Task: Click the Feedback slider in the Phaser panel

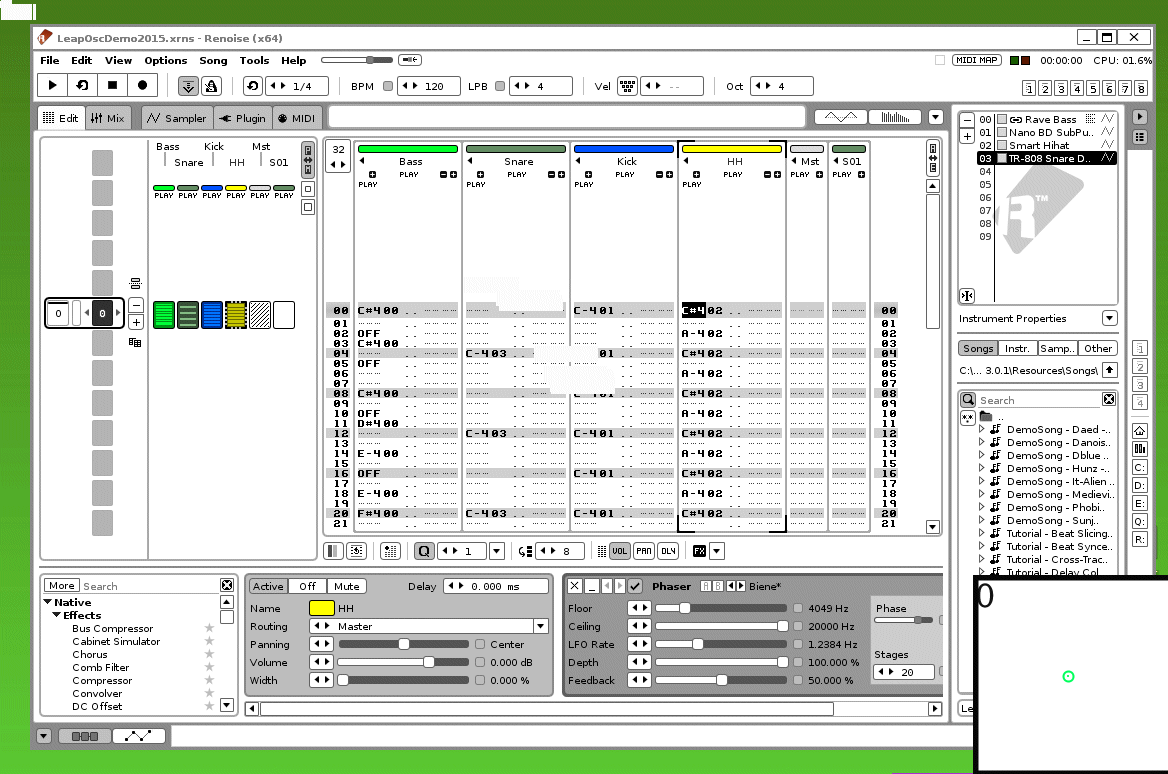Action: coord(720,680)
